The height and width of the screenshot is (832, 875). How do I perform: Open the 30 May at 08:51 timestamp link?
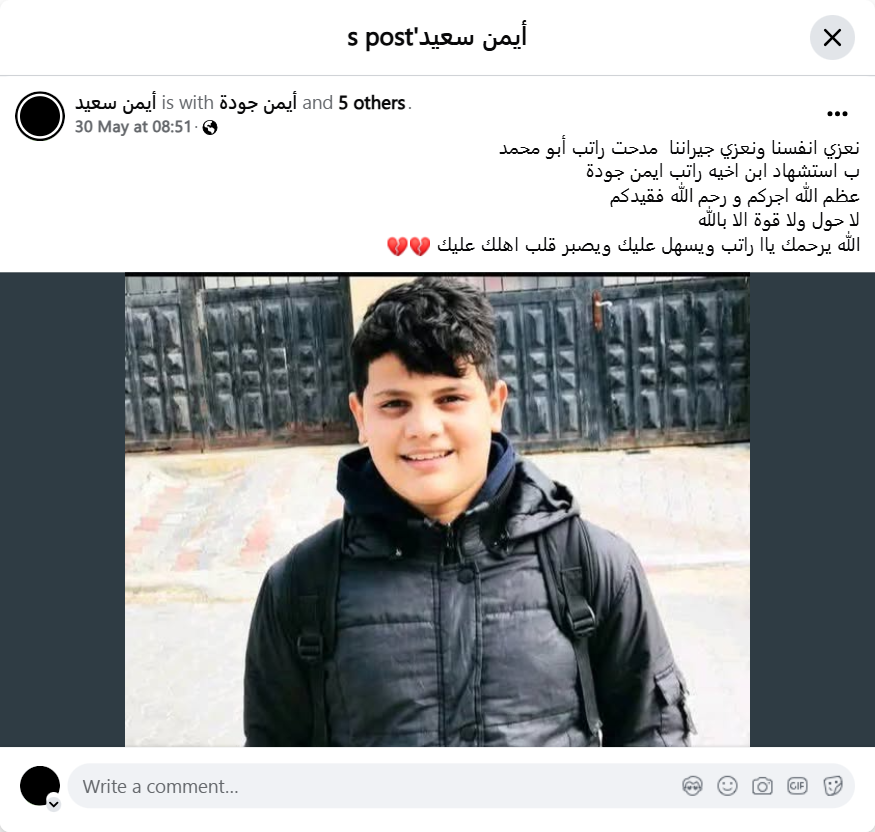(x=133, y=127)
